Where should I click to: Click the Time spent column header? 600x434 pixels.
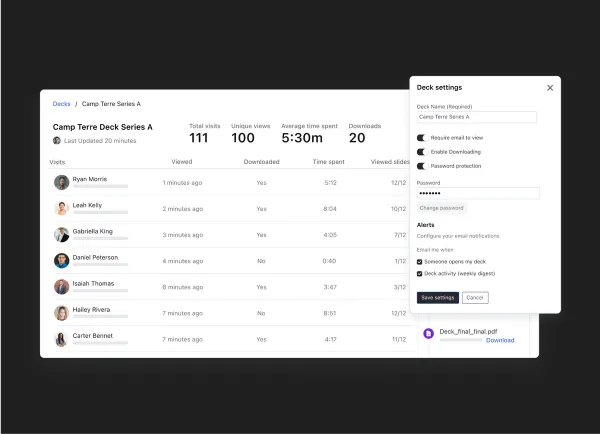pos(328,162)
